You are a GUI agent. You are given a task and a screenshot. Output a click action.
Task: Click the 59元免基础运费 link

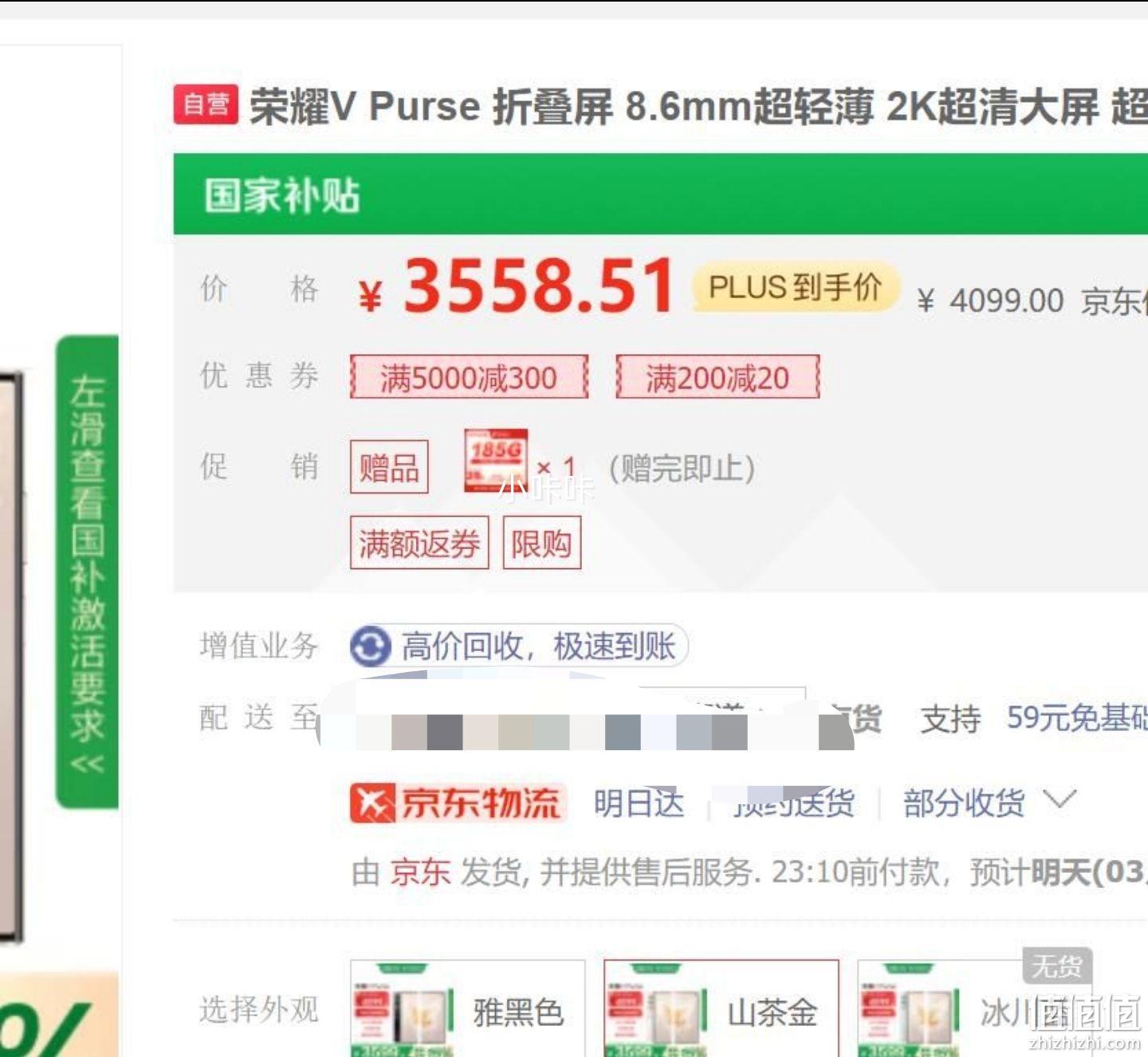click(x=1076, y=717)
